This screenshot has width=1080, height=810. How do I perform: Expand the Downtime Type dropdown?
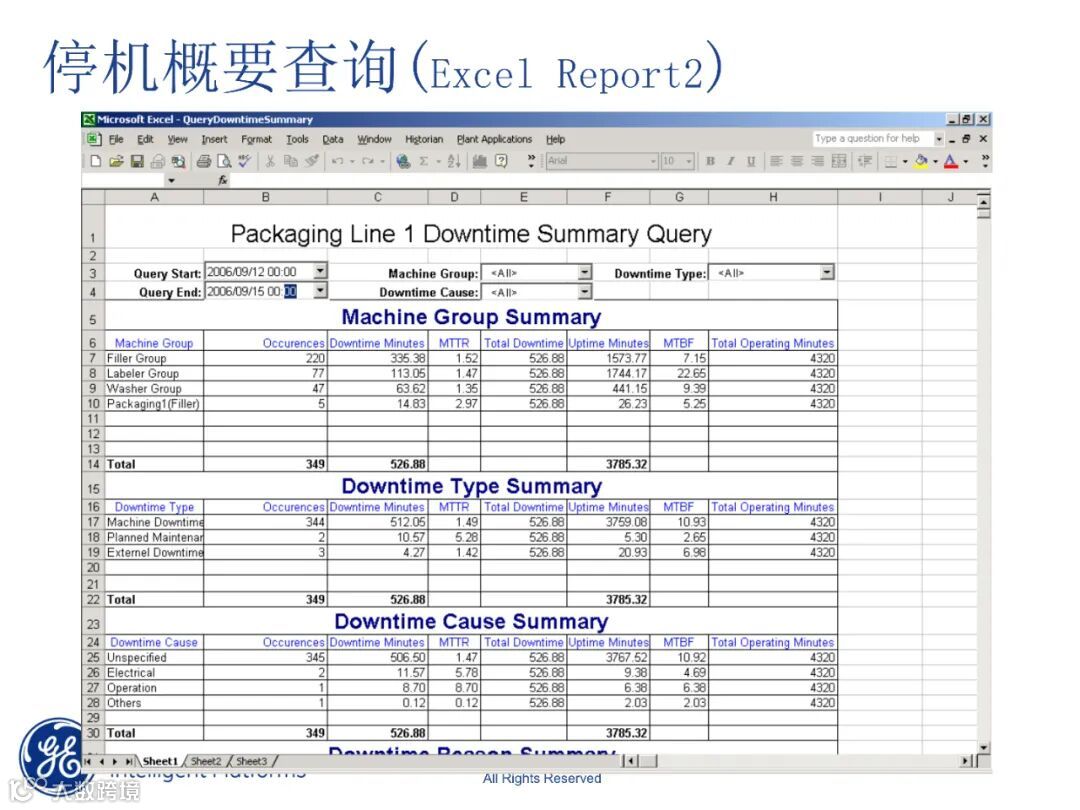[x=827, y=272]
